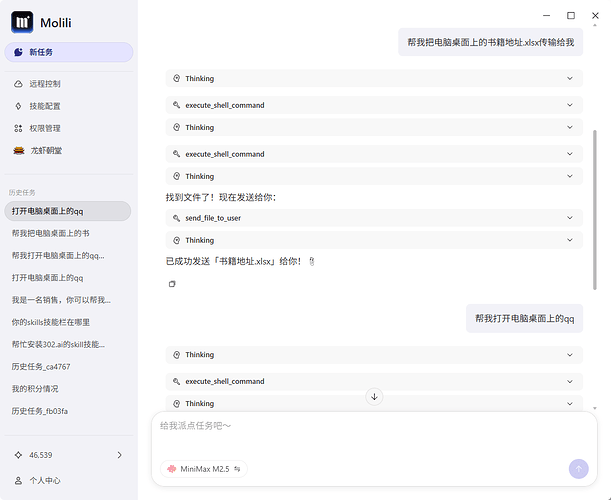
Task: Open 技能配置 skills configuration
Action: click(44, 106)
